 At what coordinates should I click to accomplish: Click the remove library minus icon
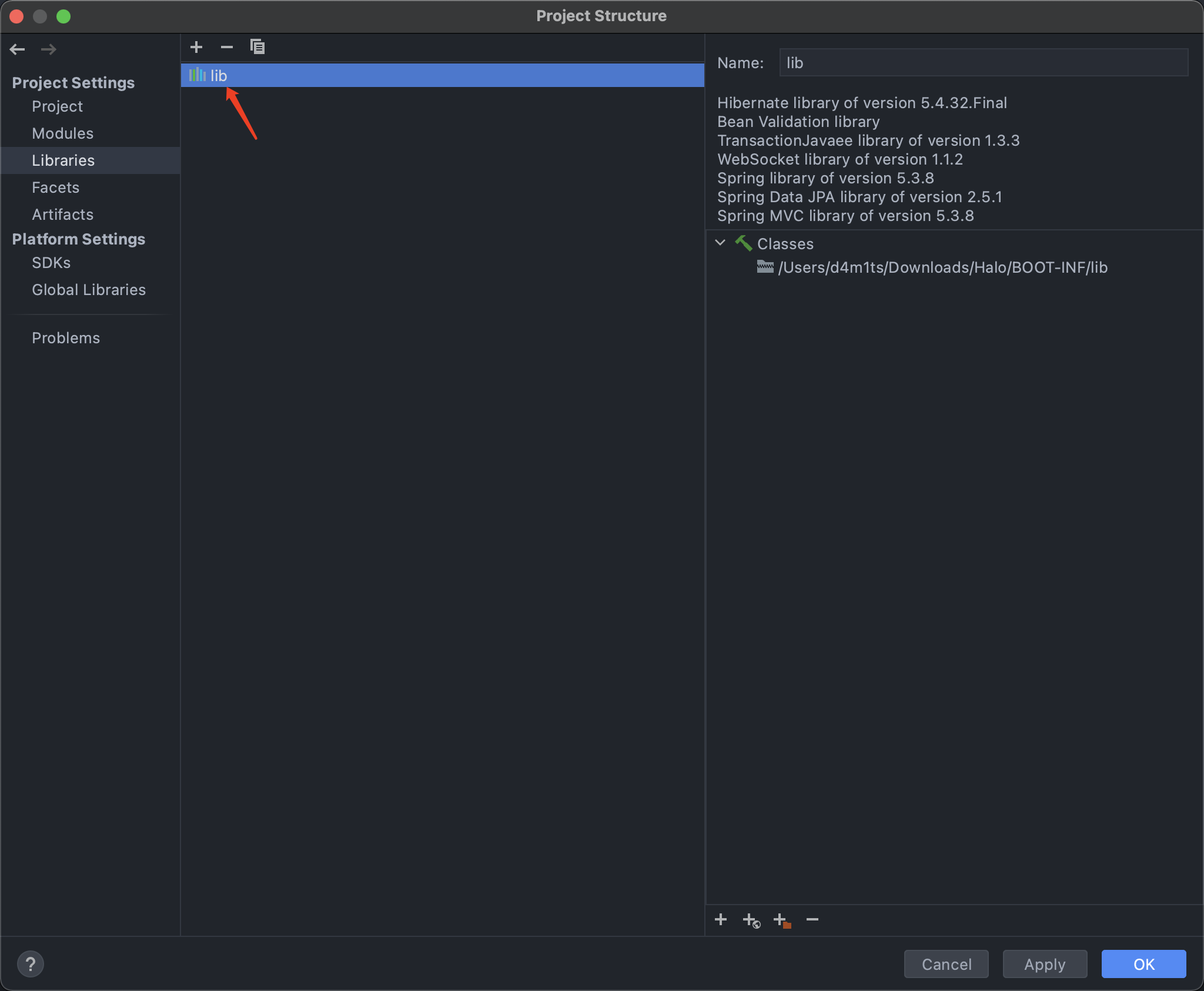pyautogui.click(x=227, y=47)
